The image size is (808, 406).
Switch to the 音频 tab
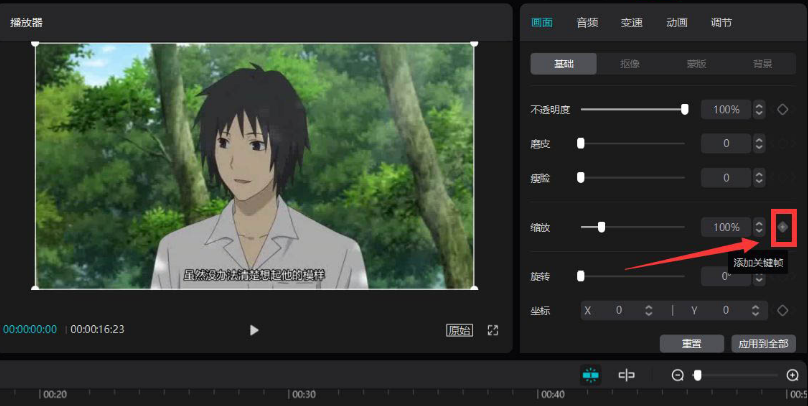tap(587, 23)
